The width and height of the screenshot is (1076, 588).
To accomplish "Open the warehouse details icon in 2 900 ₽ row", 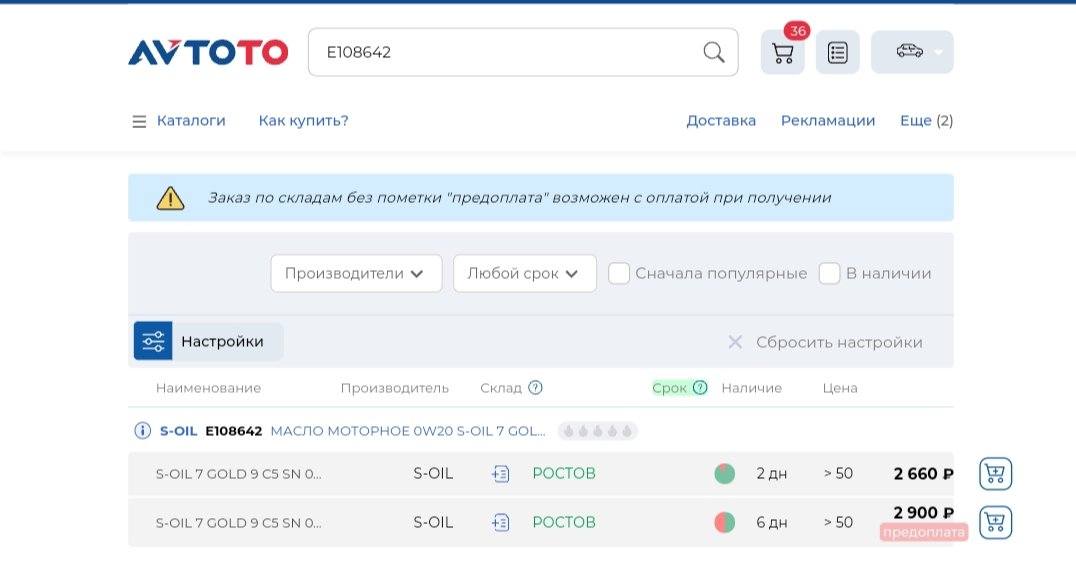I will pos(500,523).
